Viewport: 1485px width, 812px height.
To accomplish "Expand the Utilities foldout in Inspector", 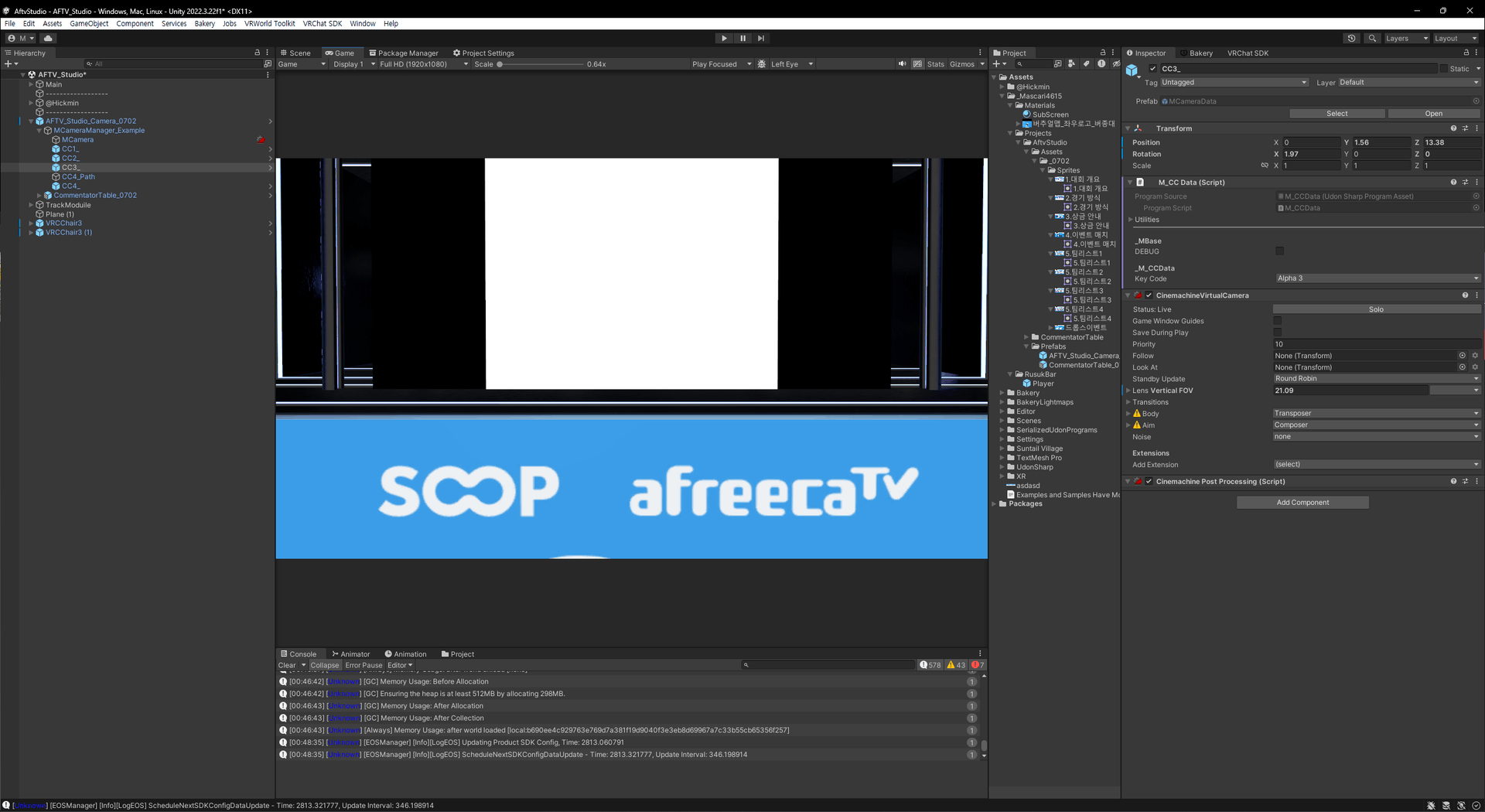I will (x=1130, y=220).
